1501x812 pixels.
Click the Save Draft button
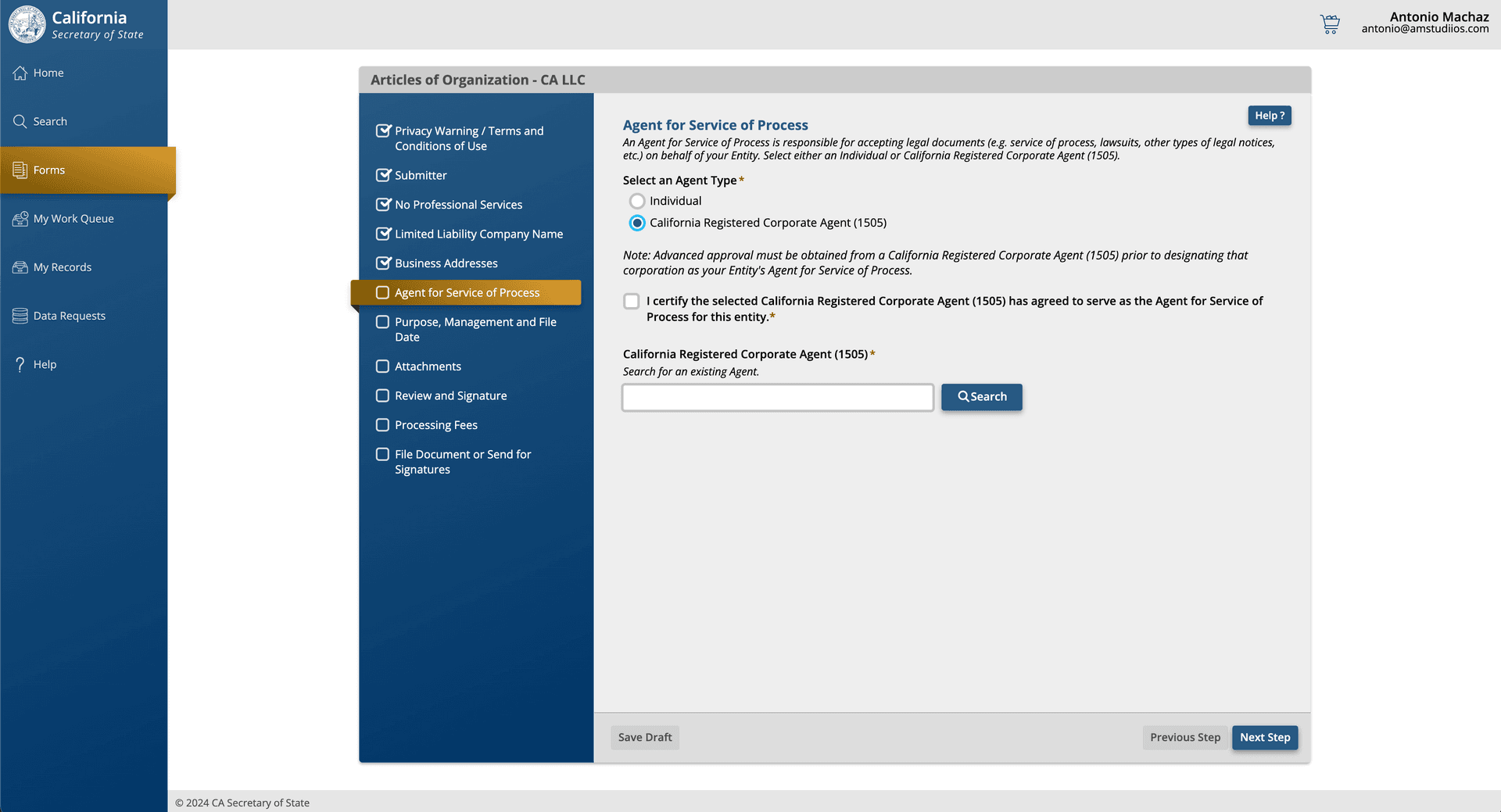[x=644, y=737]
